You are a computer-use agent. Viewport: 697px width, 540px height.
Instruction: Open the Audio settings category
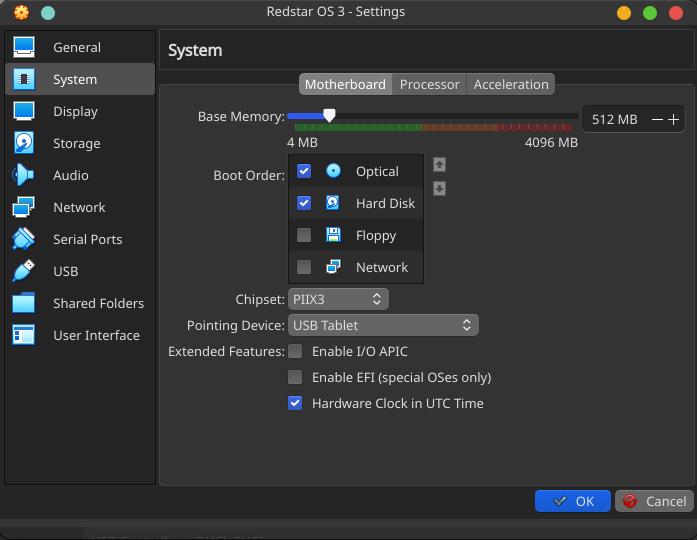click(80, 175)
